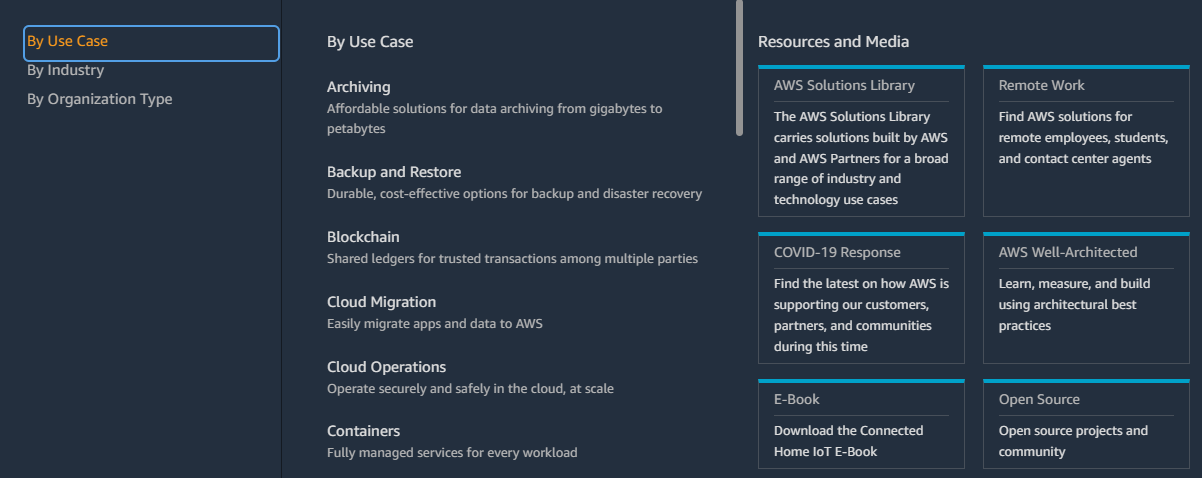
Task: Open the Containers use case link
Action: [x=363, y=431]
